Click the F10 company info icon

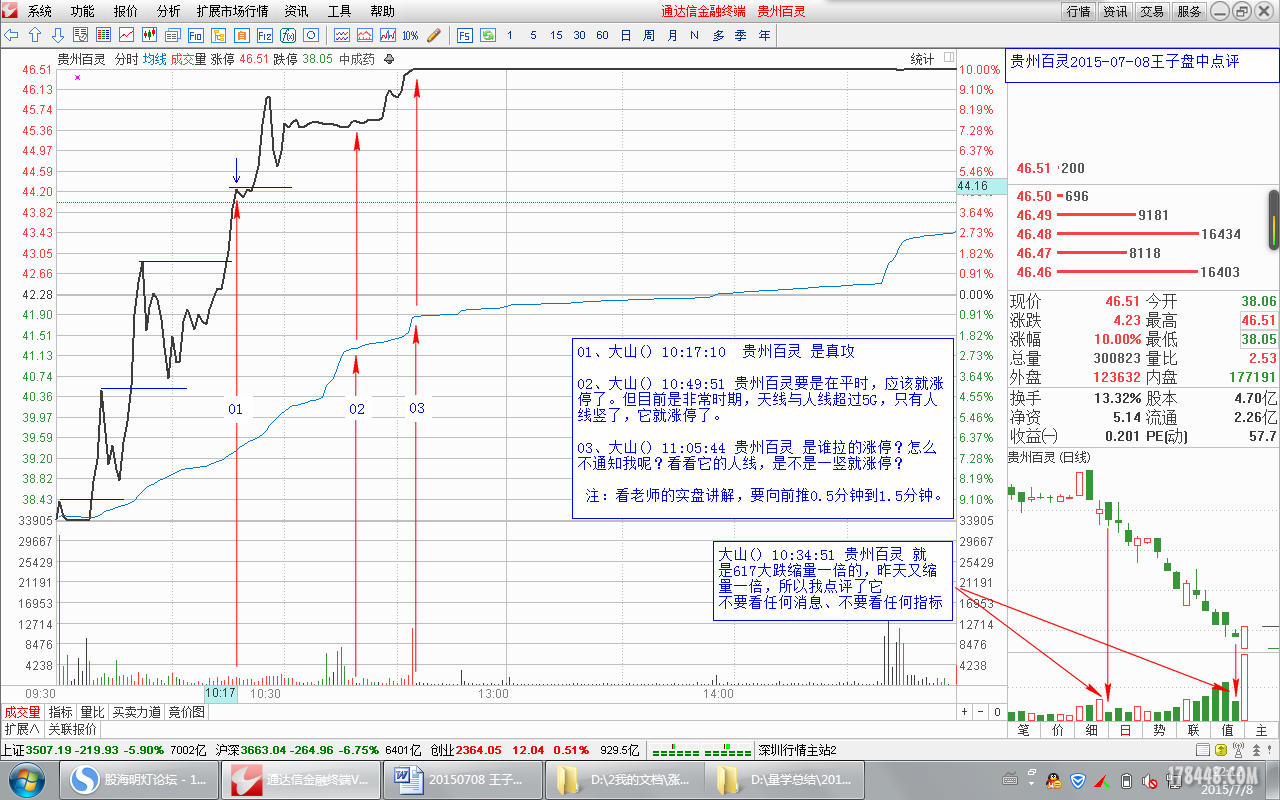[195, 35]
